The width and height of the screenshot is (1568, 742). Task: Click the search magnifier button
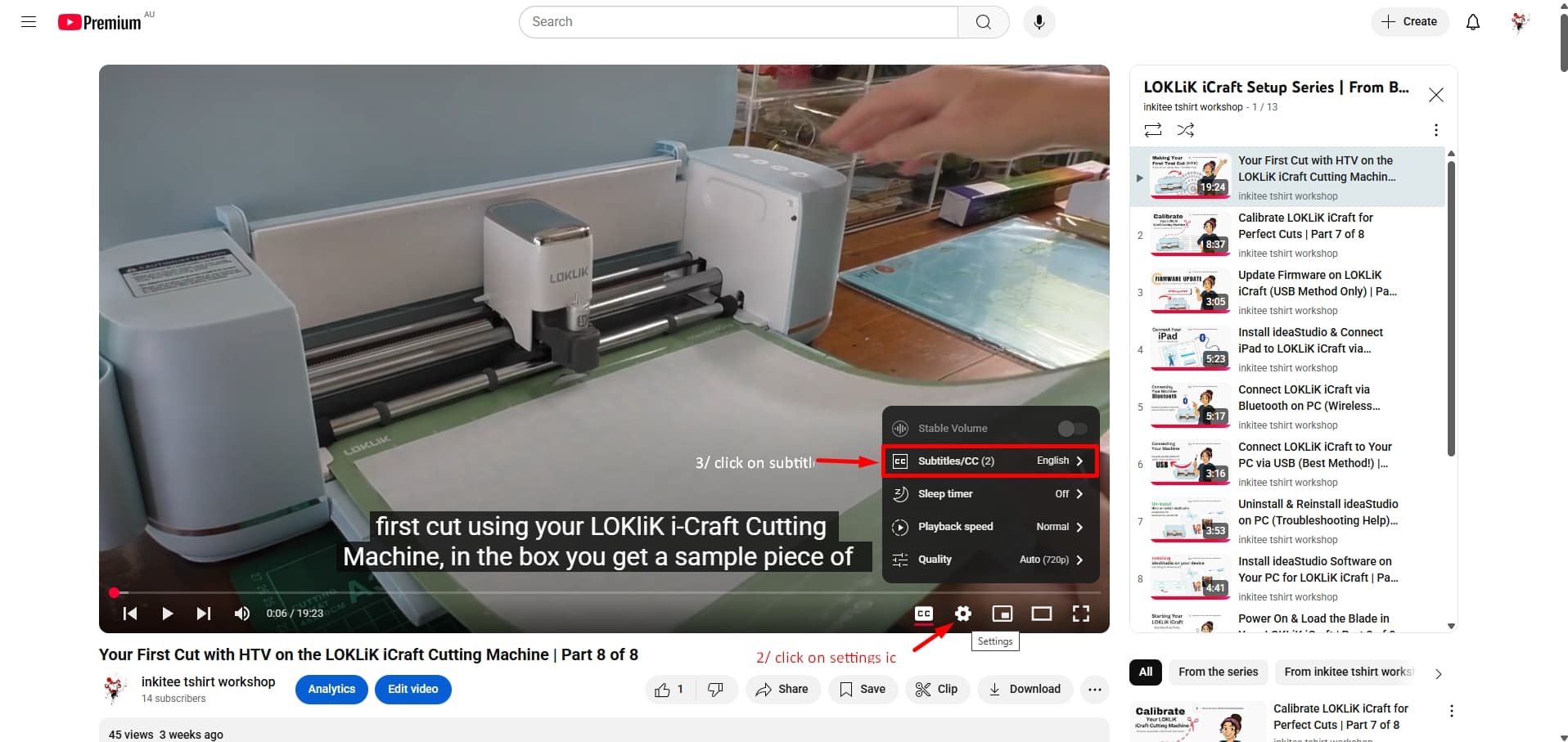tap(984, 22)
